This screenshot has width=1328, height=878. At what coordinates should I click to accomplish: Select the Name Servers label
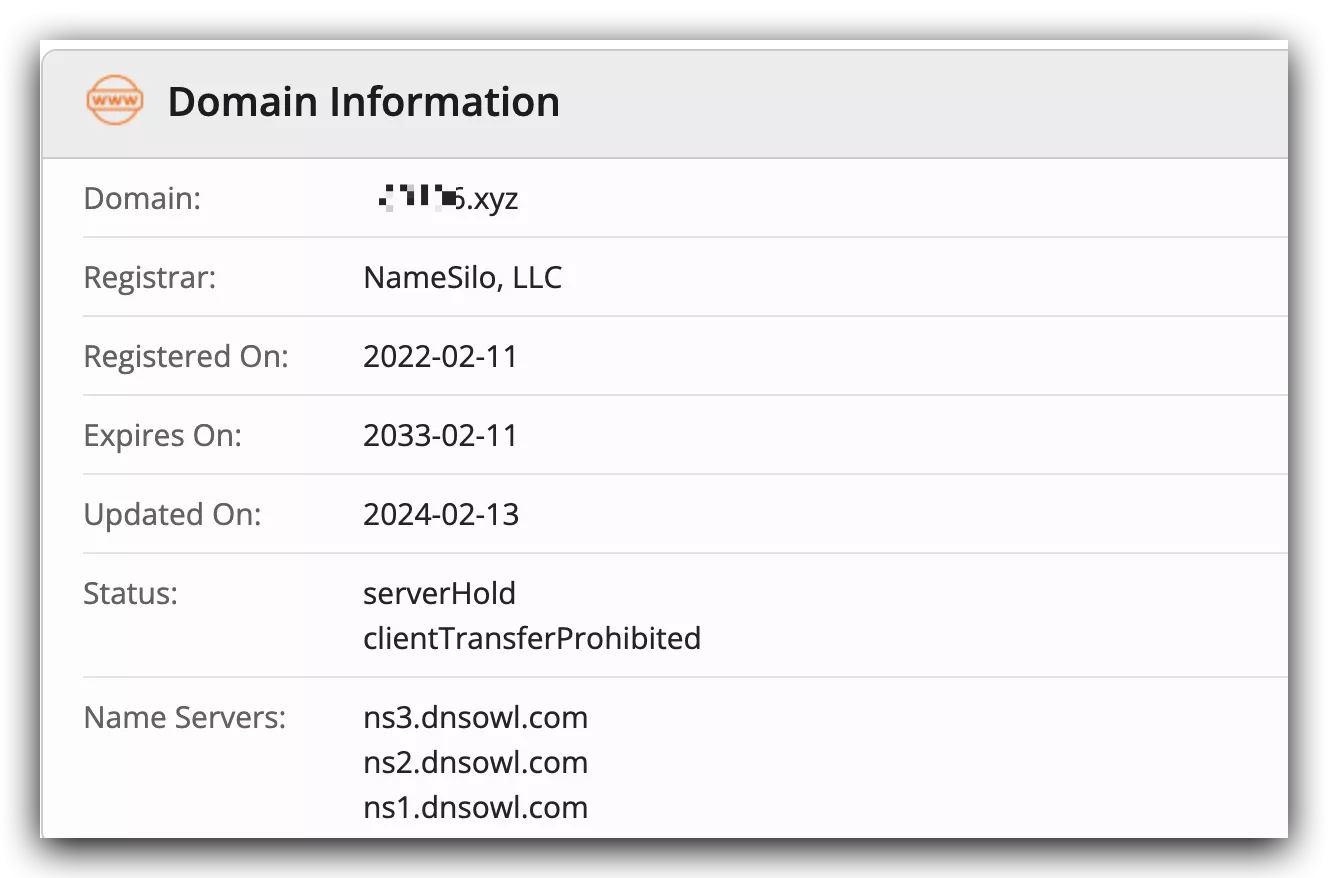pos(184,717)
